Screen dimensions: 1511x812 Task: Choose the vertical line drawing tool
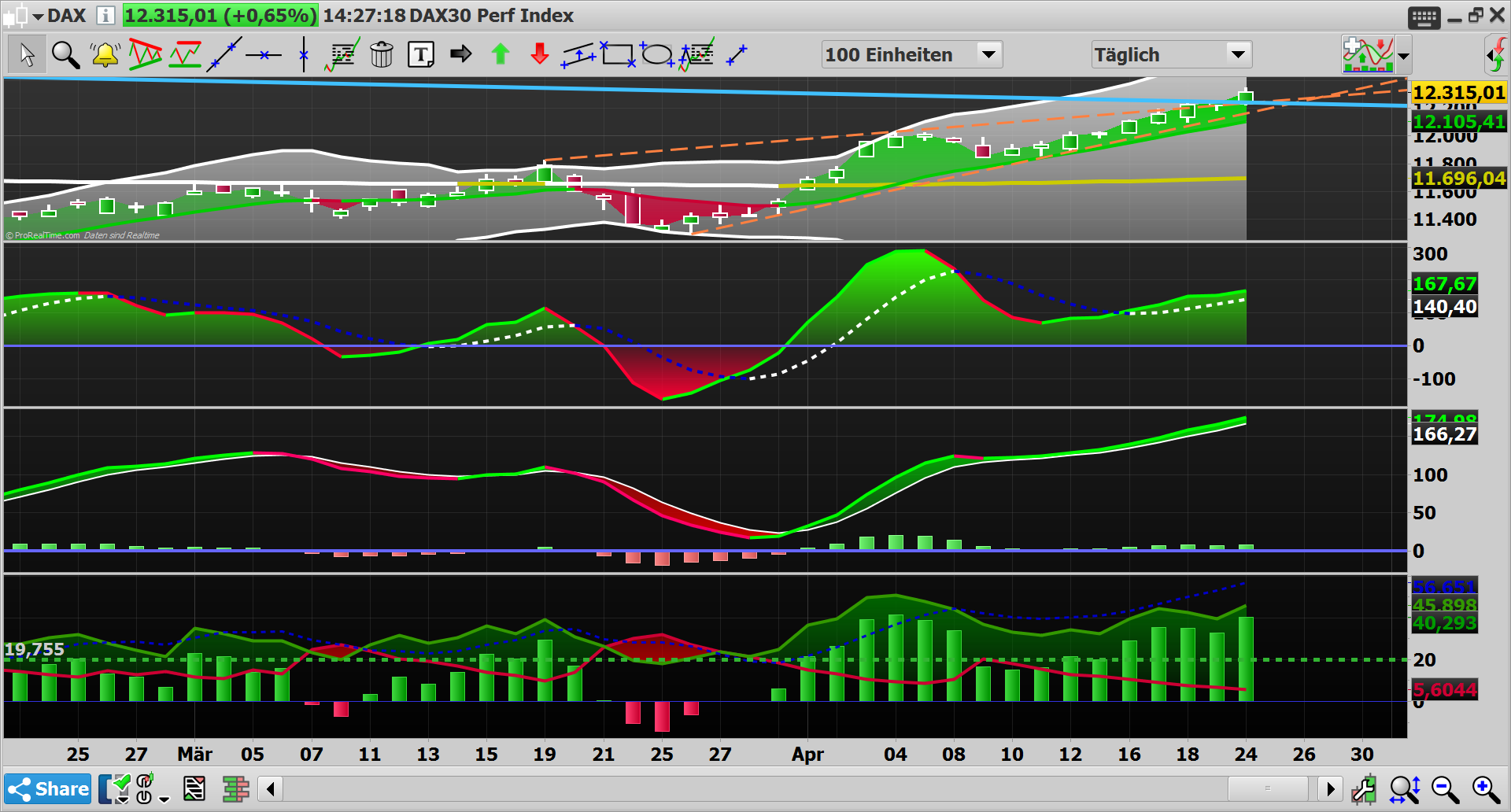[x=304, y=54]
